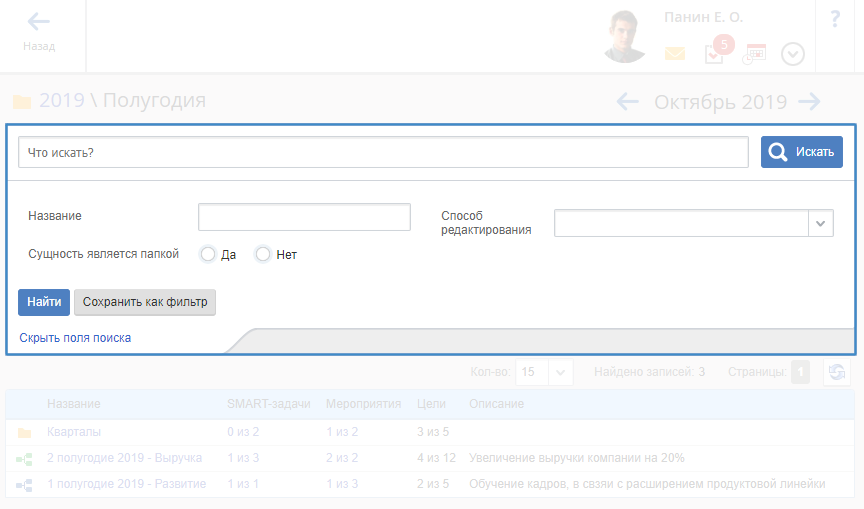Open the calendar with clock icon
864x509 pixels.
pos(754,54)
